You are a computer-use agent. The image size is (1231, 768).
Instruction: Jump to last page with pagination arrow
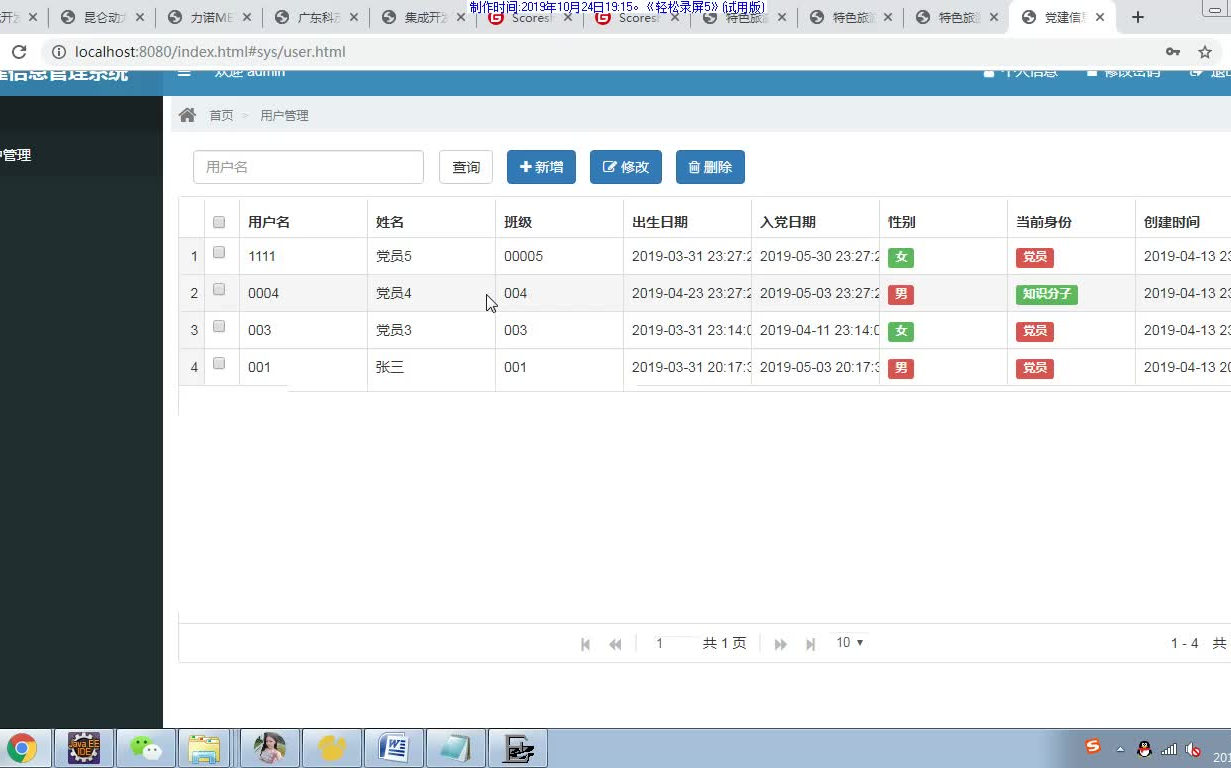pyautogui.click(x=810, y=643)
